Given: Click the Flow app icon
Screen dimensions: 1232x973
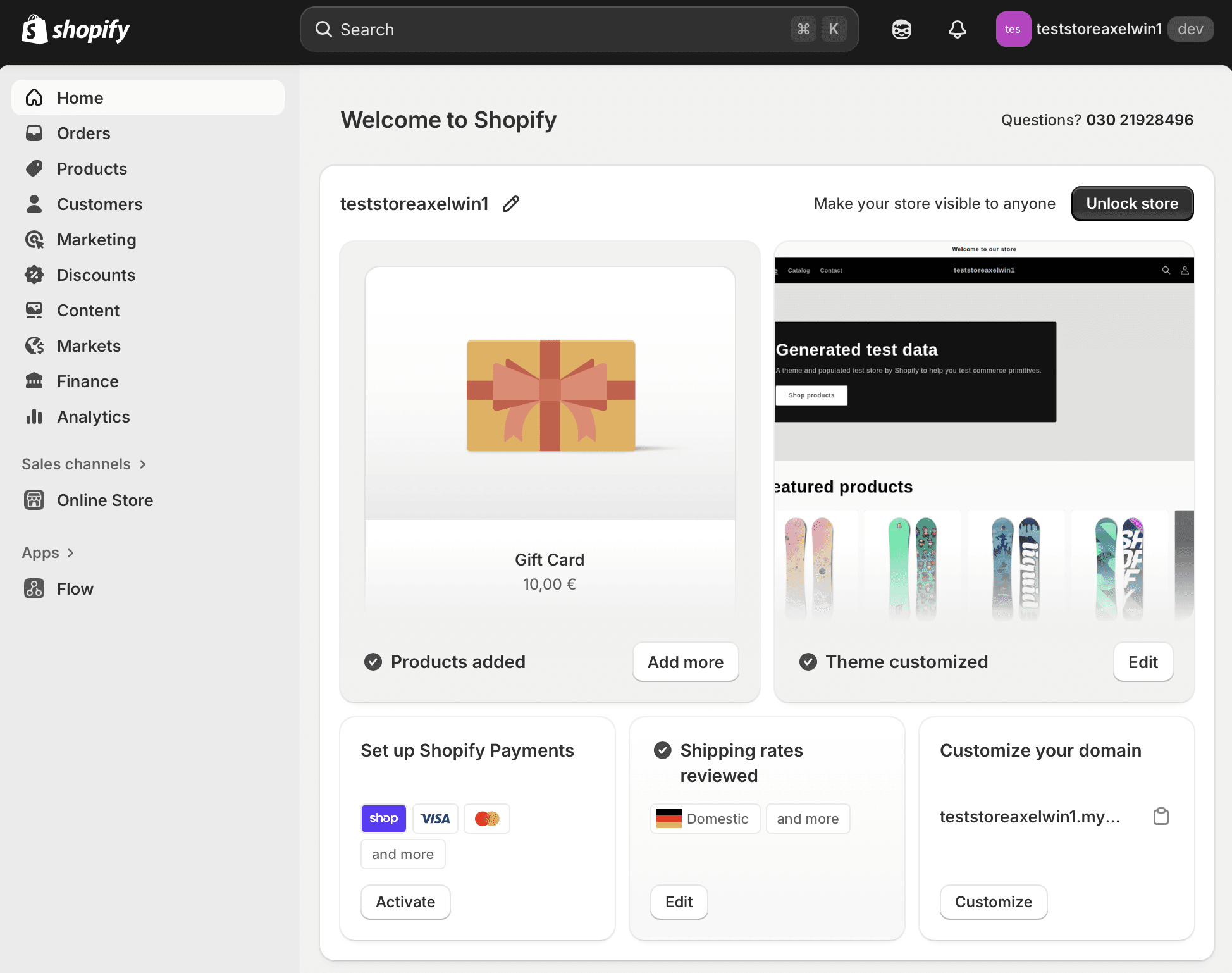Looking at the screenshot, I should tap(34, 588).
